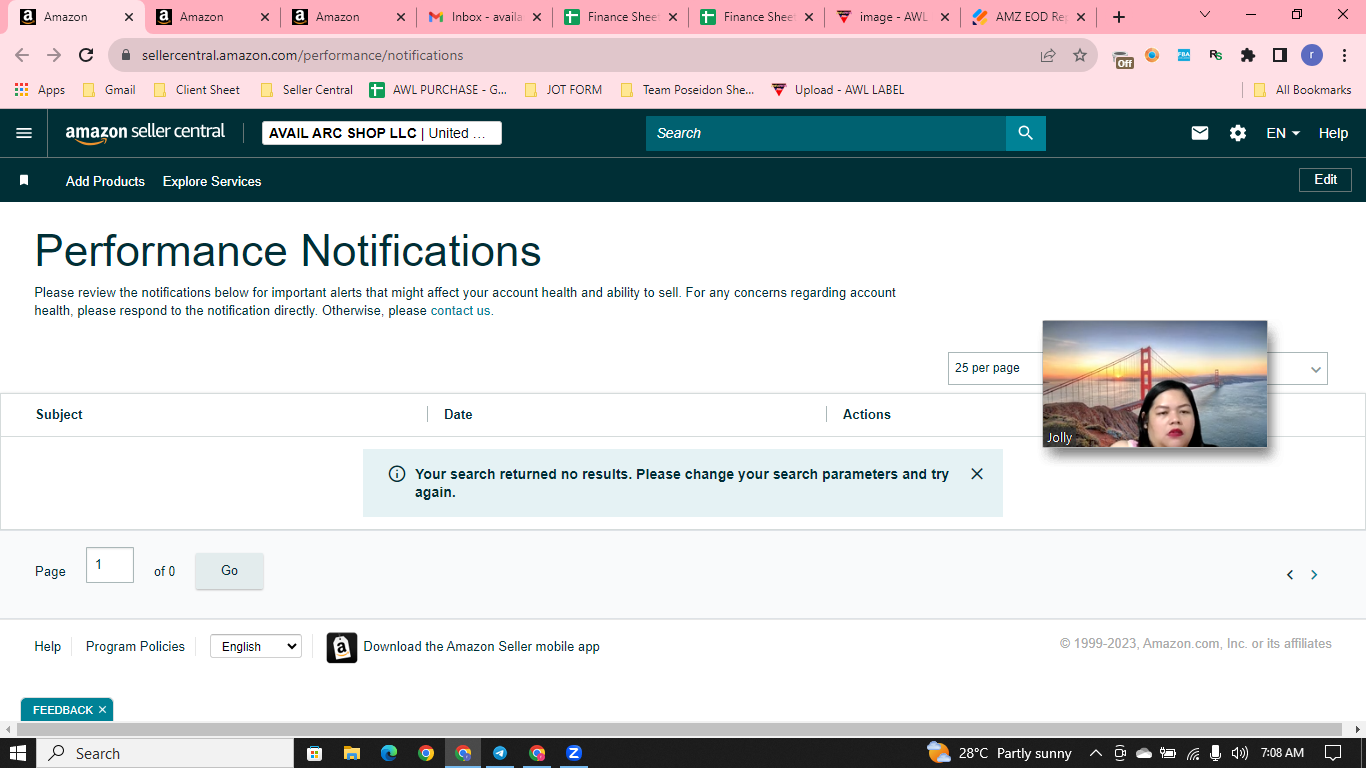
Task: Open the JOT FORM bookmark folder
Action: pos(563,90)
